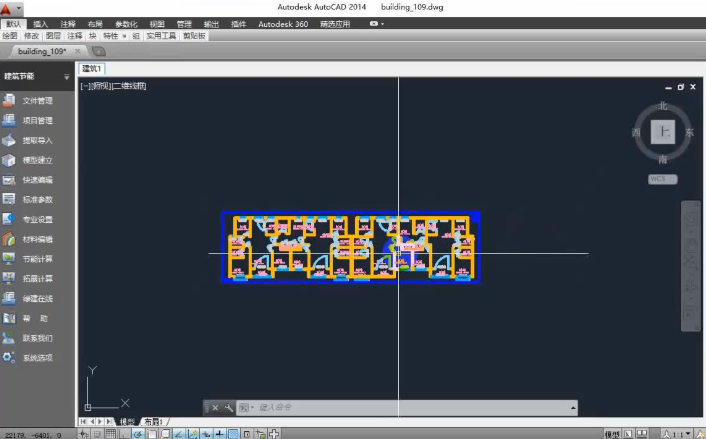
Task: Open the 布局1 layout tab
Action: (154, 422)
